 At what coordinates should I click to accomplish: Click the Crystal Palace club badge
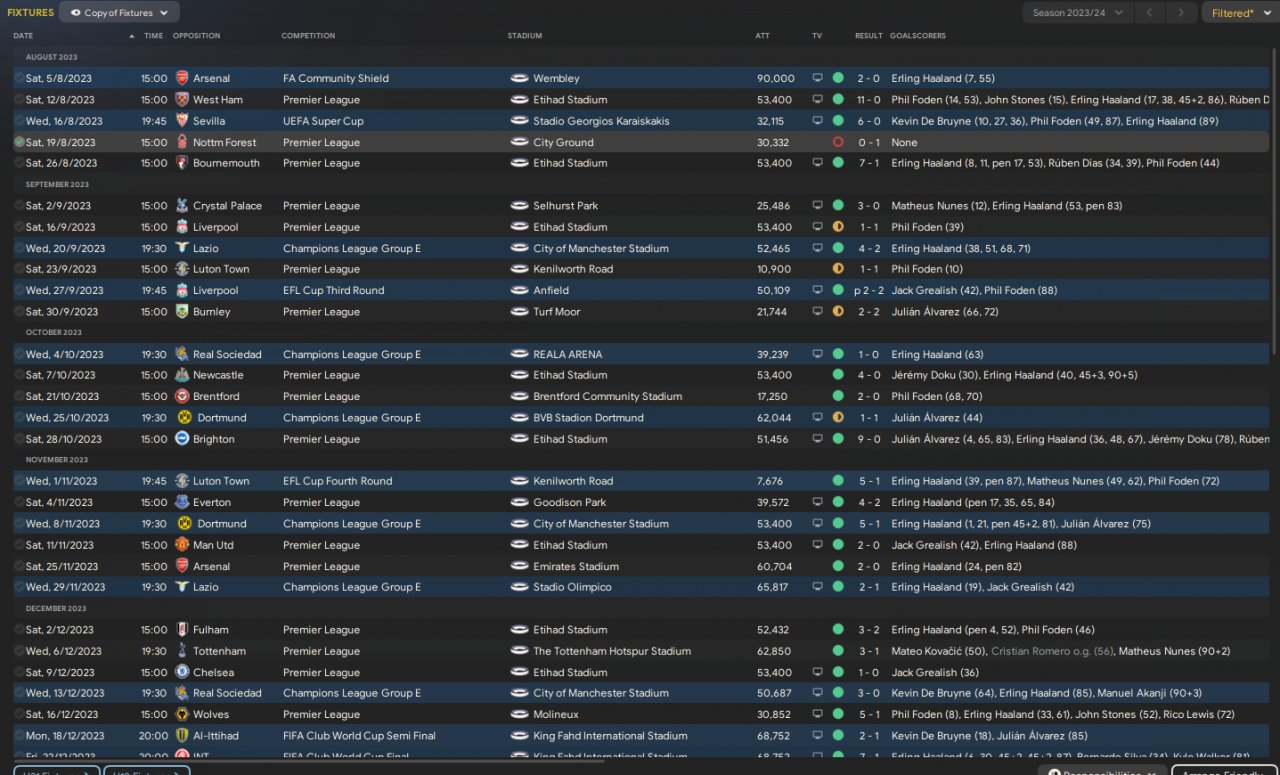(x=181, y=206)
